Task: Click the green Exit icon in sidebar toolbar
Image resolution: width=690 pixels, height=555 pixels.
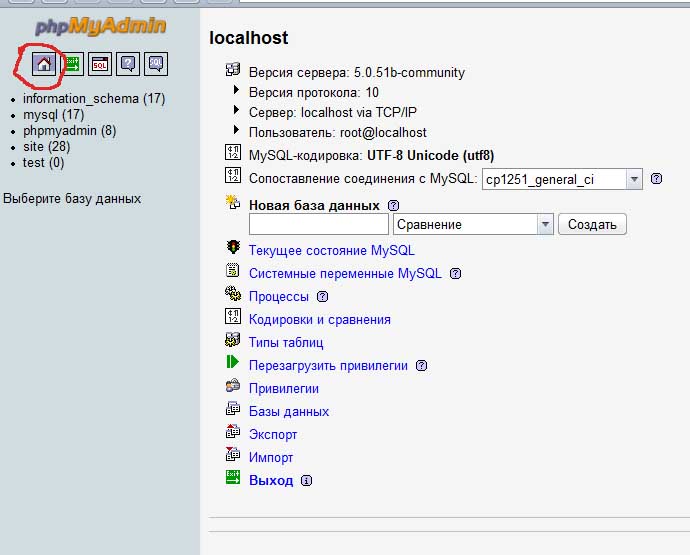Action: point(72,64)
